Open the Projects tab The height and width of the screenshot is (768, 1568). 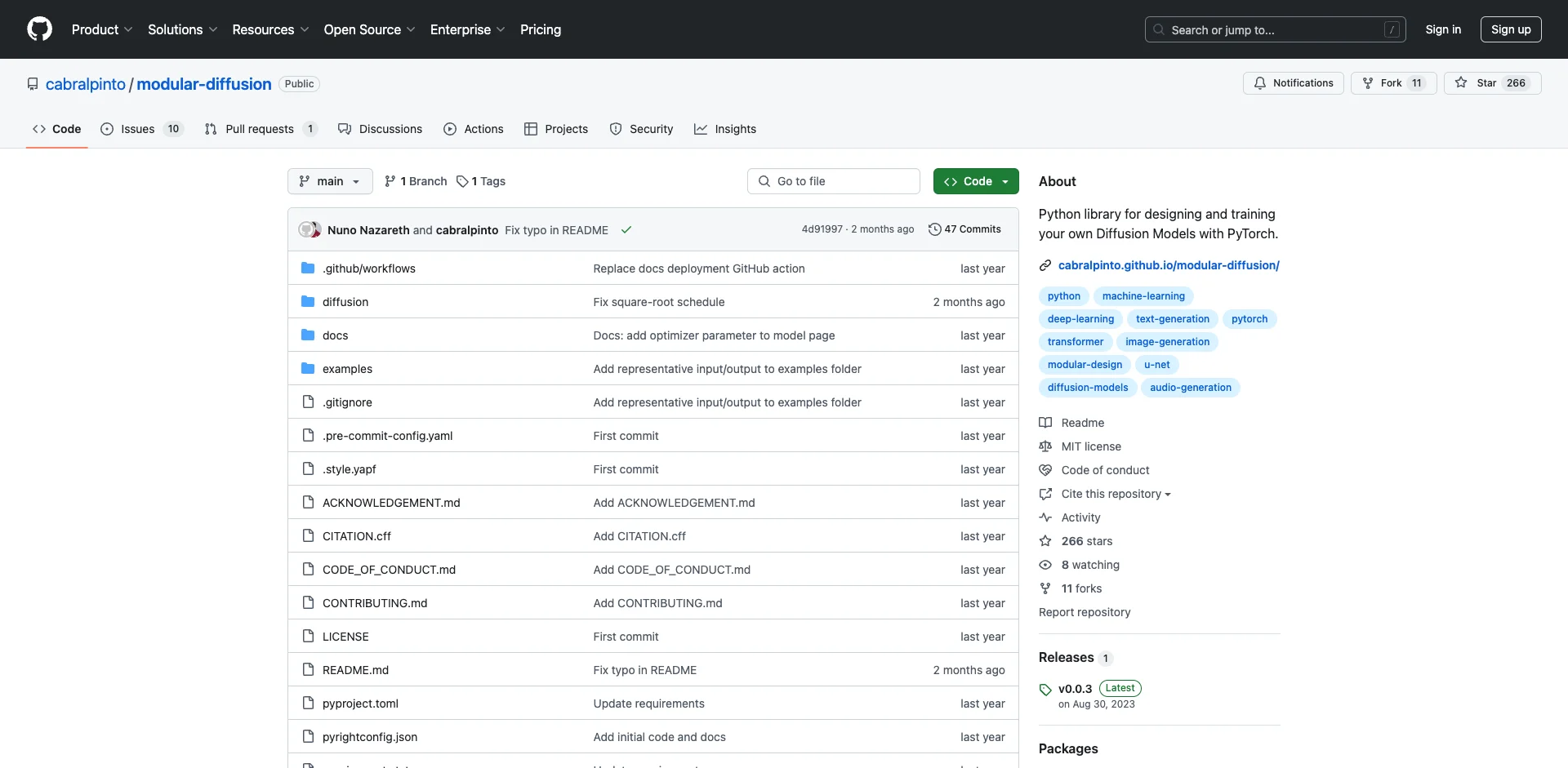pos(556,129)
